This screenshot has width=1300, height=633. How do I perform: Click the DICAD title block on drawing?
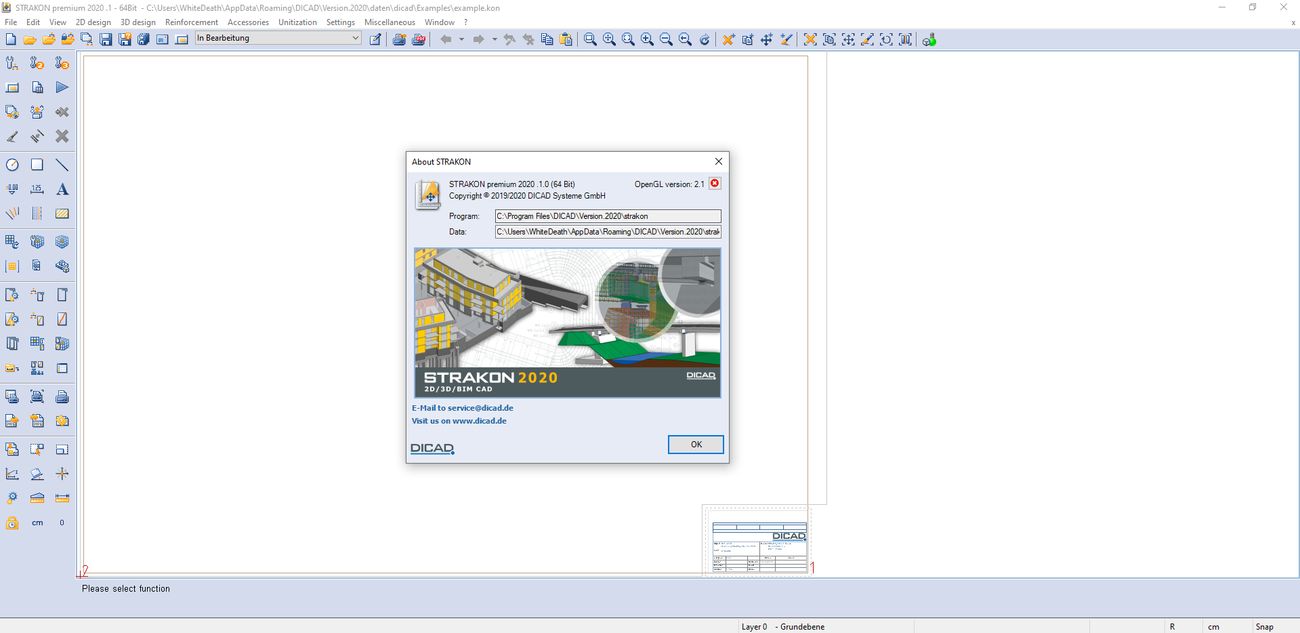point(759,547)
